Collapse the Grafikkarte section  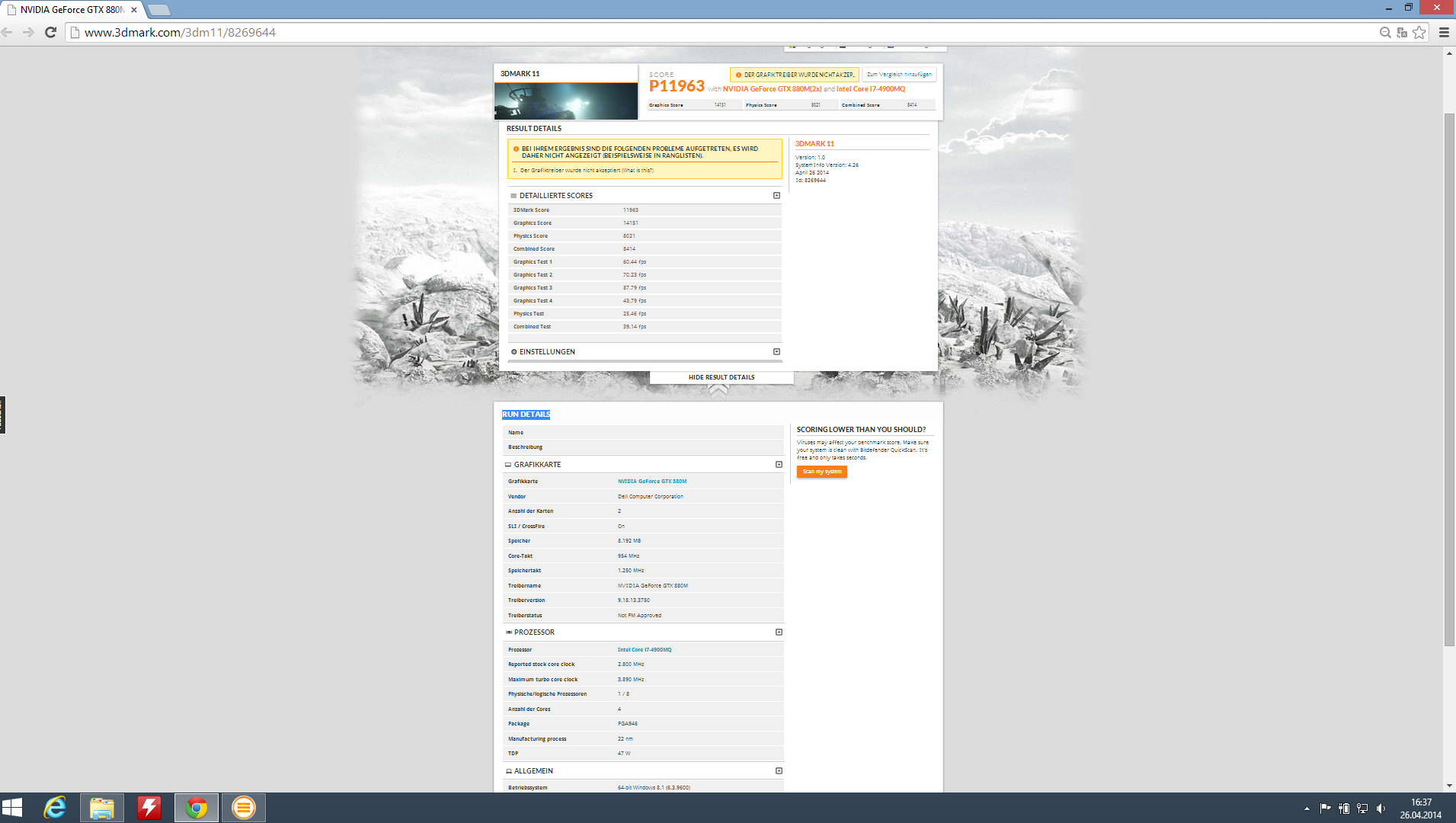click(779, 465)
